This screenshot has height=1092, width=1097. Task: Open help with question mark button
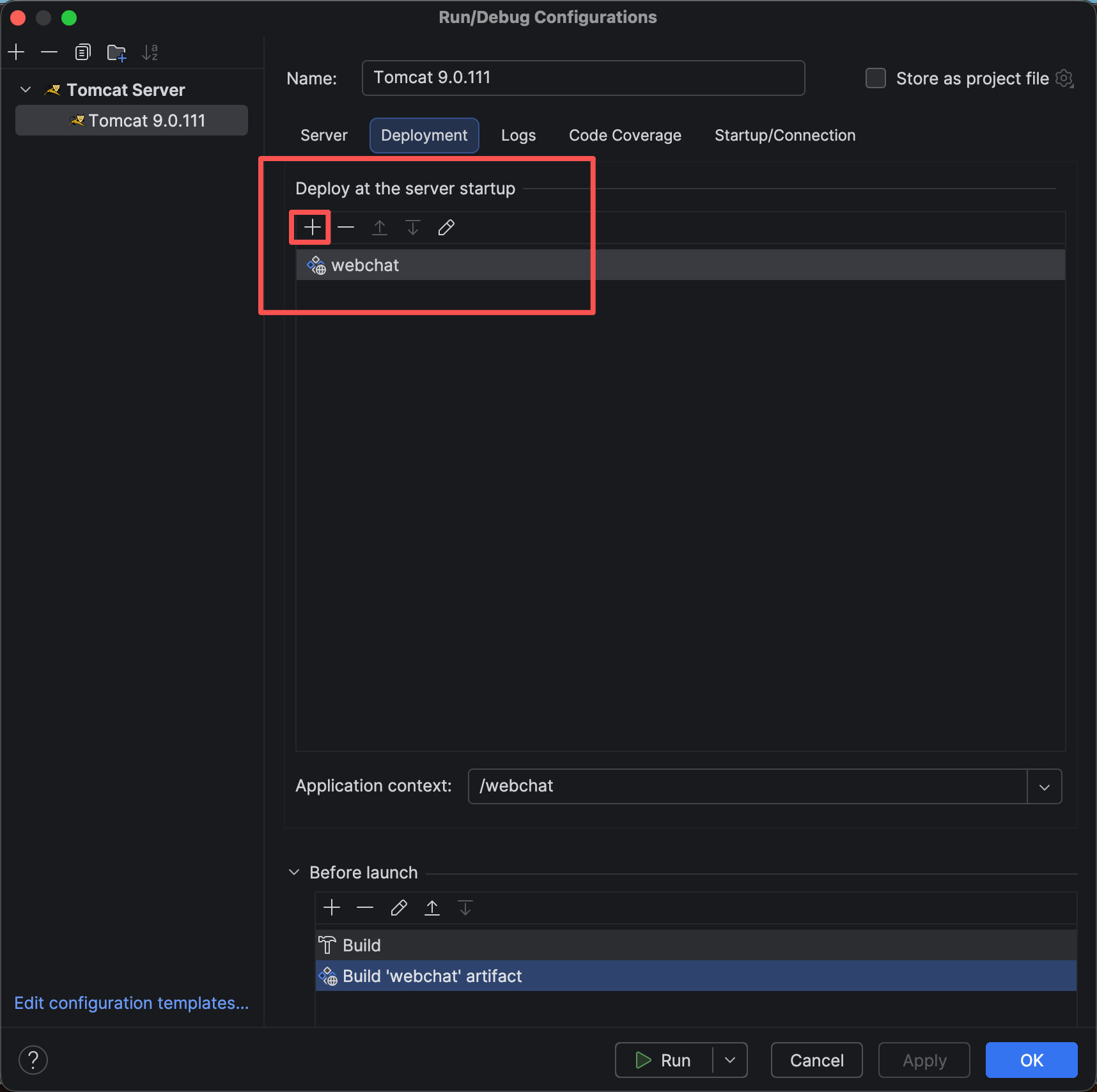point(33,1060)
